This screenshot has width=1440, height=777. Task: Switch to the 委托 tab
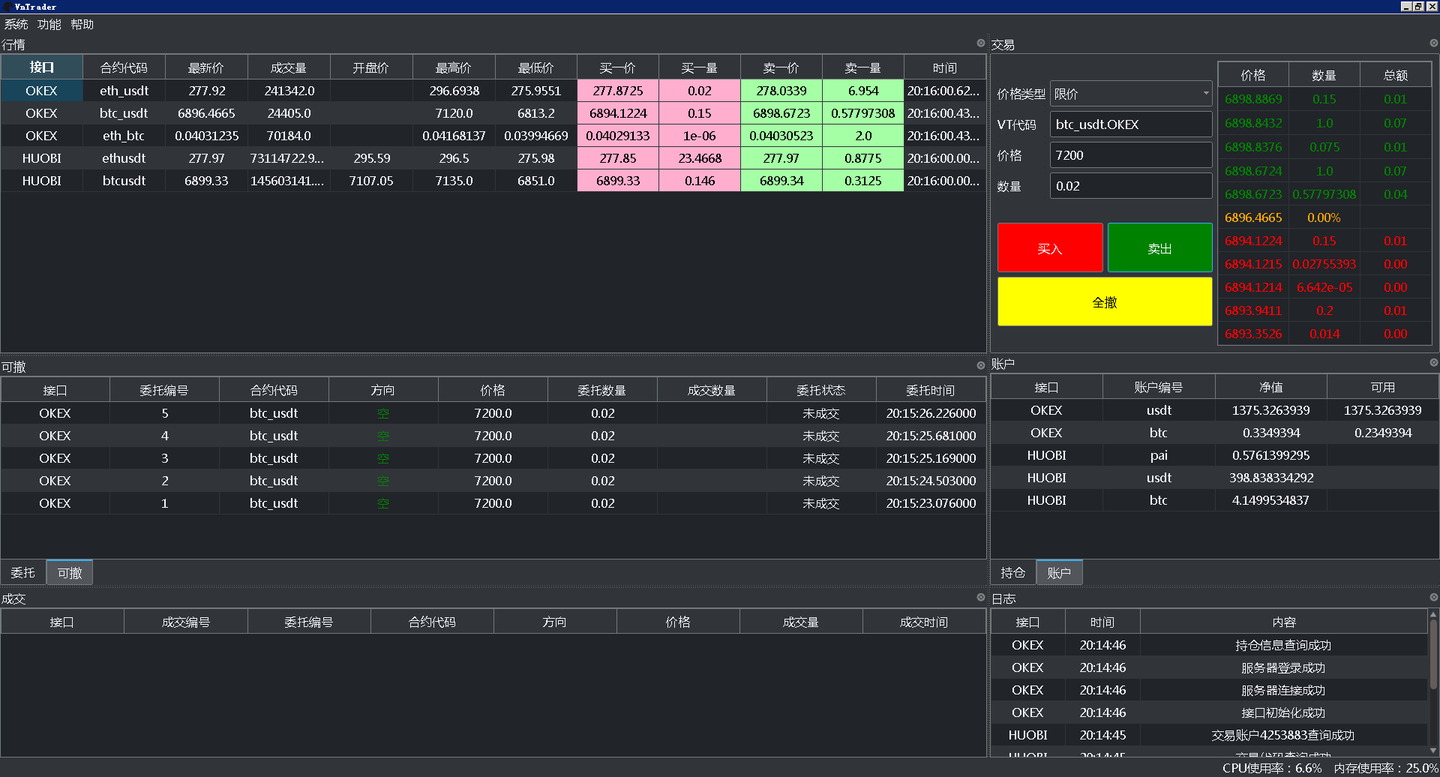point(23,573)
